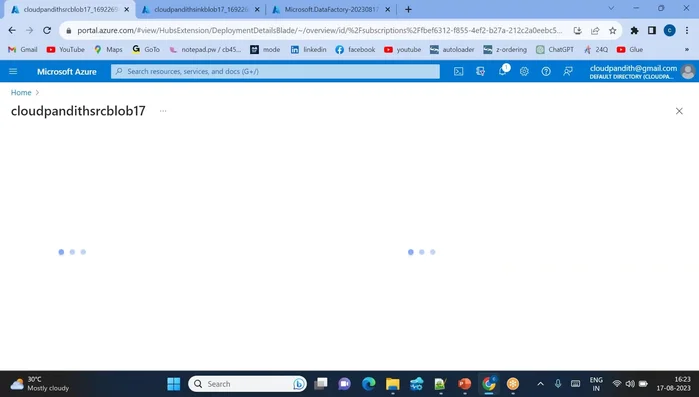Open the GoTo bookmark
Screen dimensions: 699x397
click(x=146, y=49)
